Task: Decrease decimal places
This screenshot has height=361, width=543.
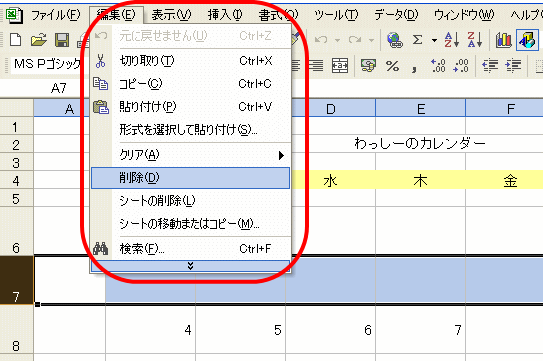Action: pos(461,65)
